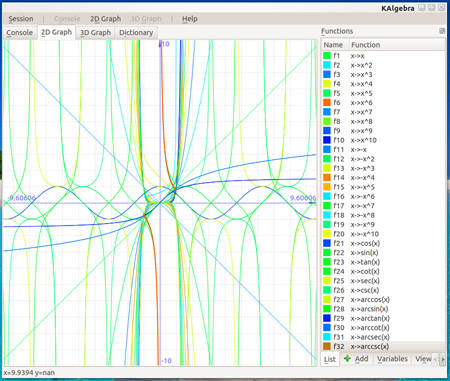Screen dimensions: 450x381
Task: Click the 10 label on the y-axis
Action: click(165, 44)
